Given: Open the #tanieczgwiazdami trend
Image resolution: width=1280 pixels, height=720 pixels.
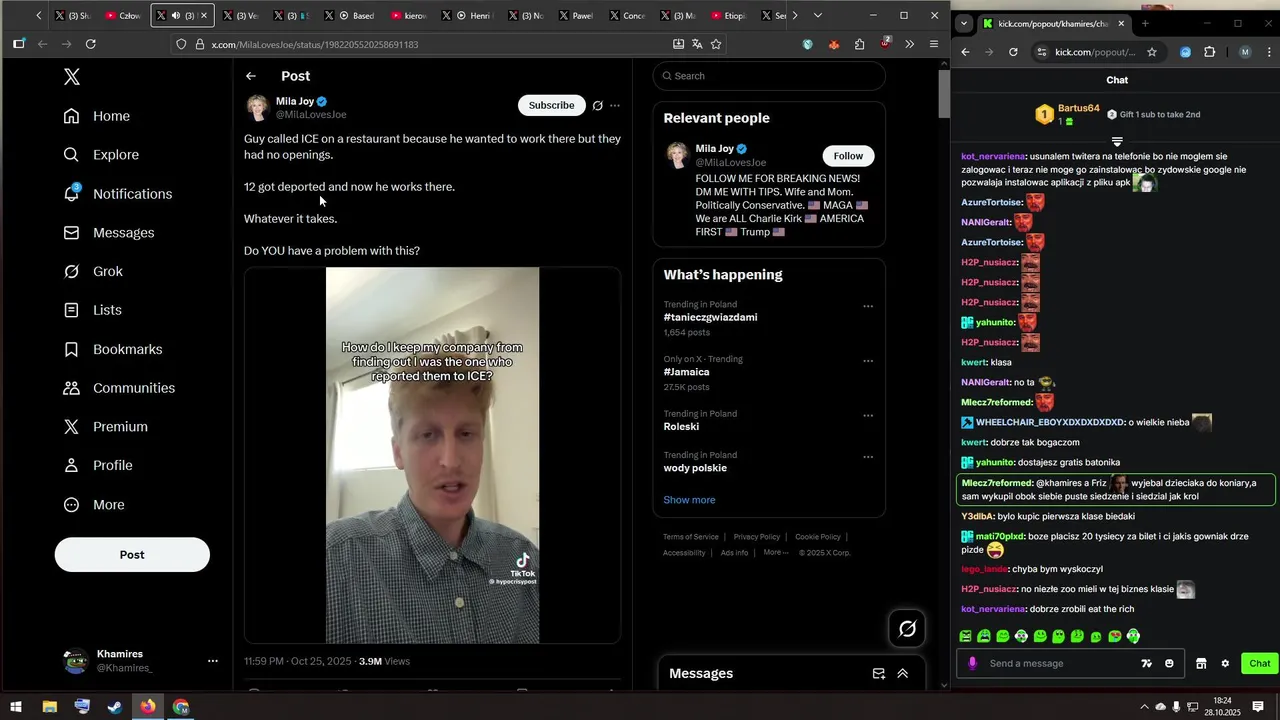Looking at the screenshot, I should click(x=710, y=317).
